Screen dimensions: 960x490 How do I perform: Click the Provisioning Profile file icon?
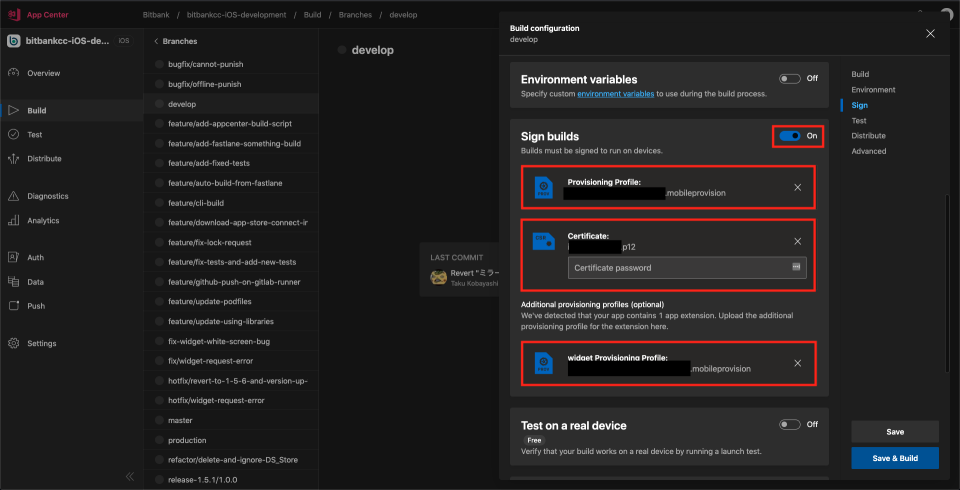pyautogui.click(x=543, y=187)
